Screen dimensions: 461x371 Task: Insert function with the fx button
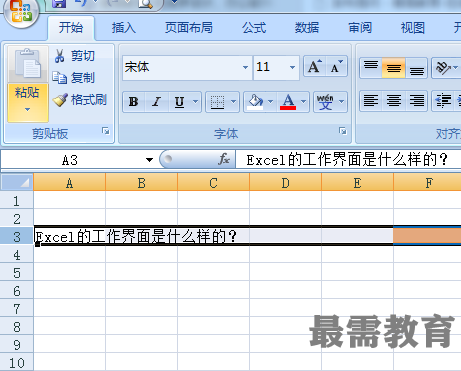[224, 160]
